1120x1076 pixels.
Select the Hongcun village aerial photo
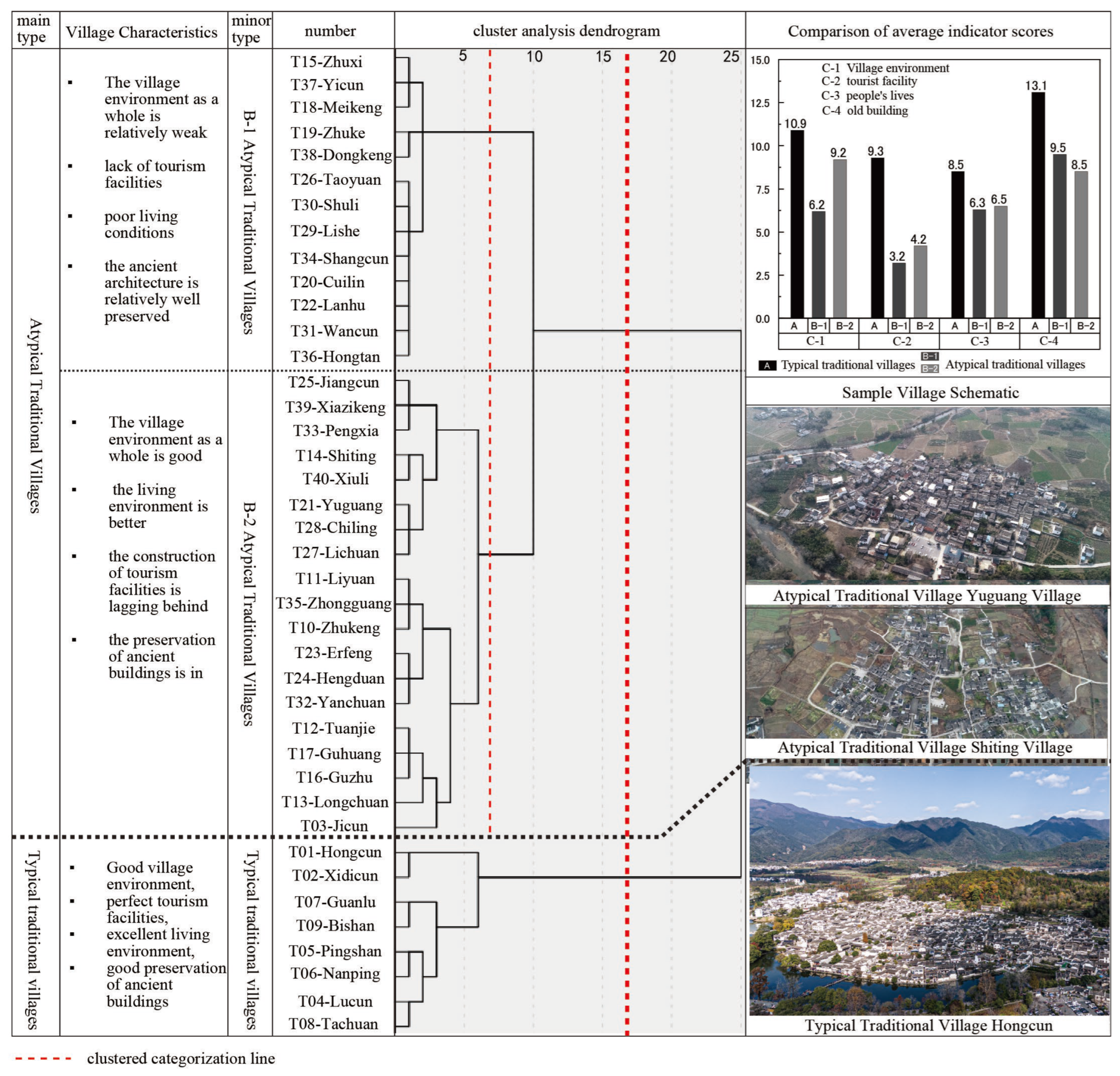pos(929,892)
